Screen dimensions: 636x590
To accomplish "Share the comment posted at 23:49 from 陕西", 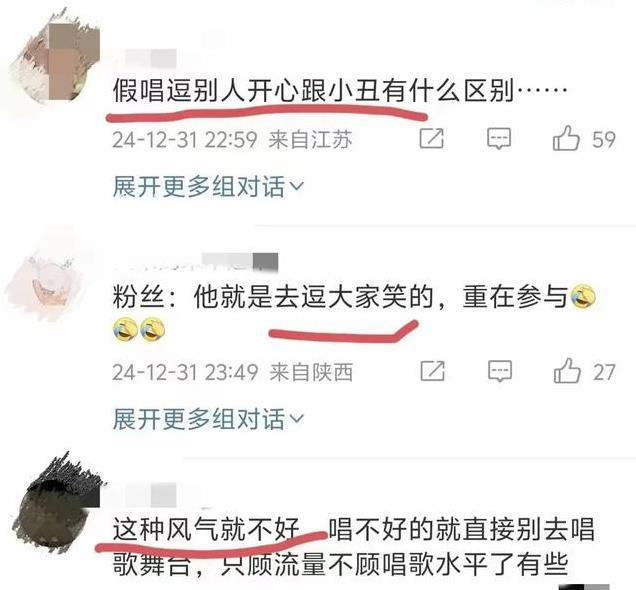I will 432,371.
